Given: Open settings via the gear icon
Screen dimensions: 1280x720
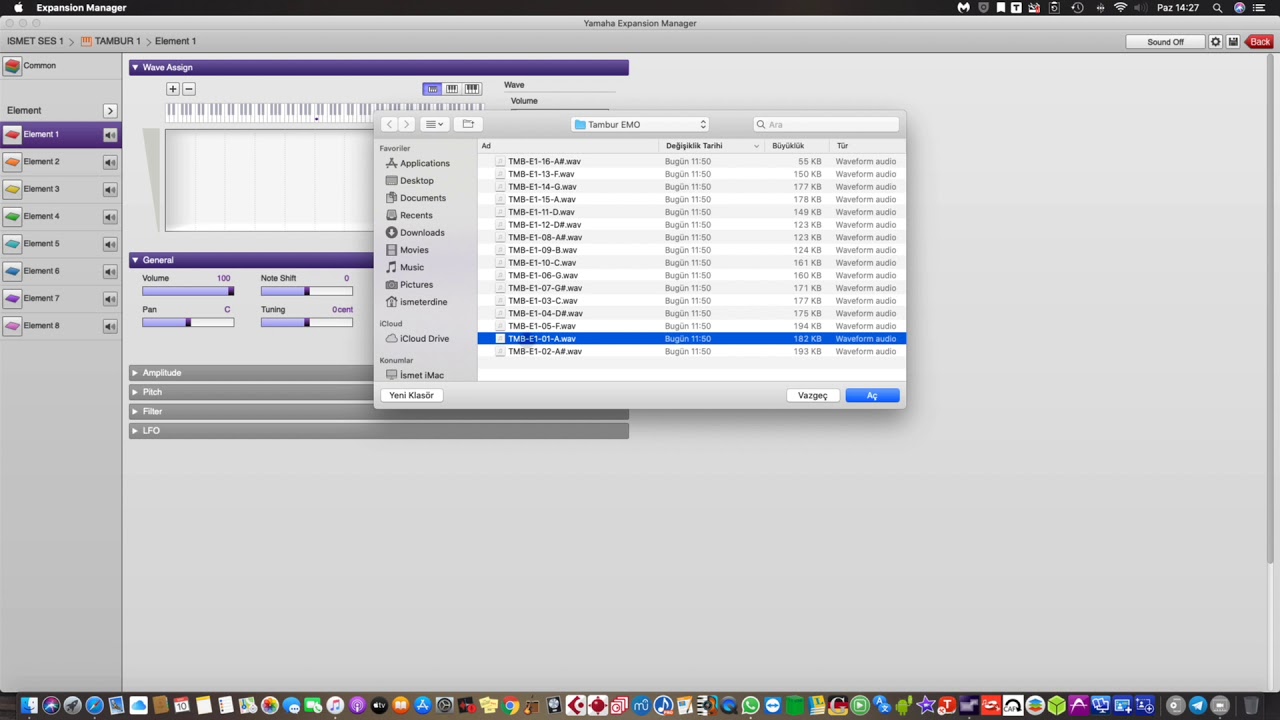Looking at the screenshot, I should pyautogui.click(x=1216, y=42).
